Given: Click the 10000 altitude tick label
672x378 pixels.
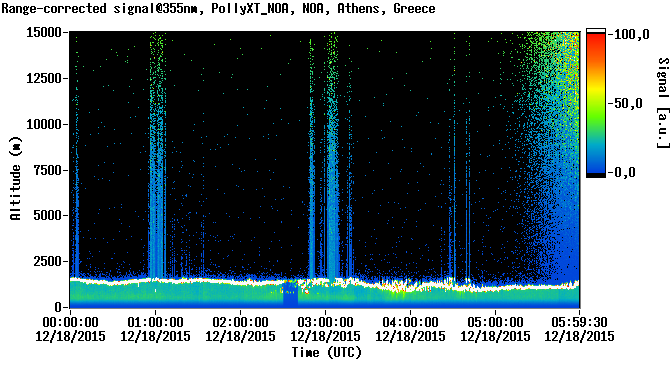Looking at the screenshot, I should coord(44,124).
